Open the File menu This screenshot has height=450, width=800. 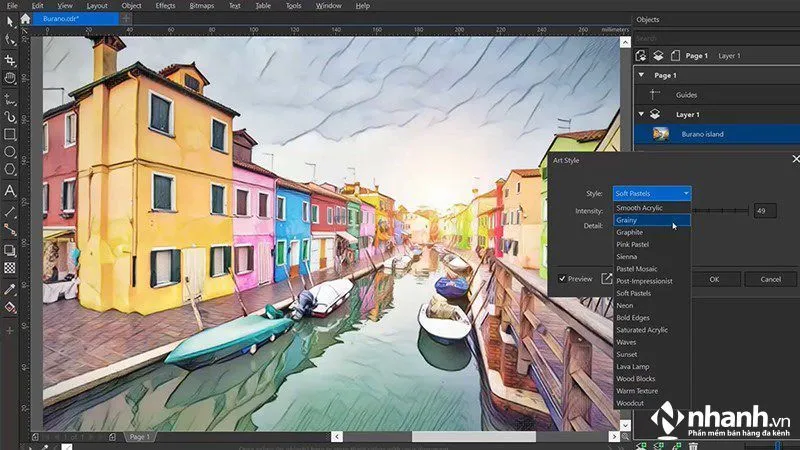12,6
